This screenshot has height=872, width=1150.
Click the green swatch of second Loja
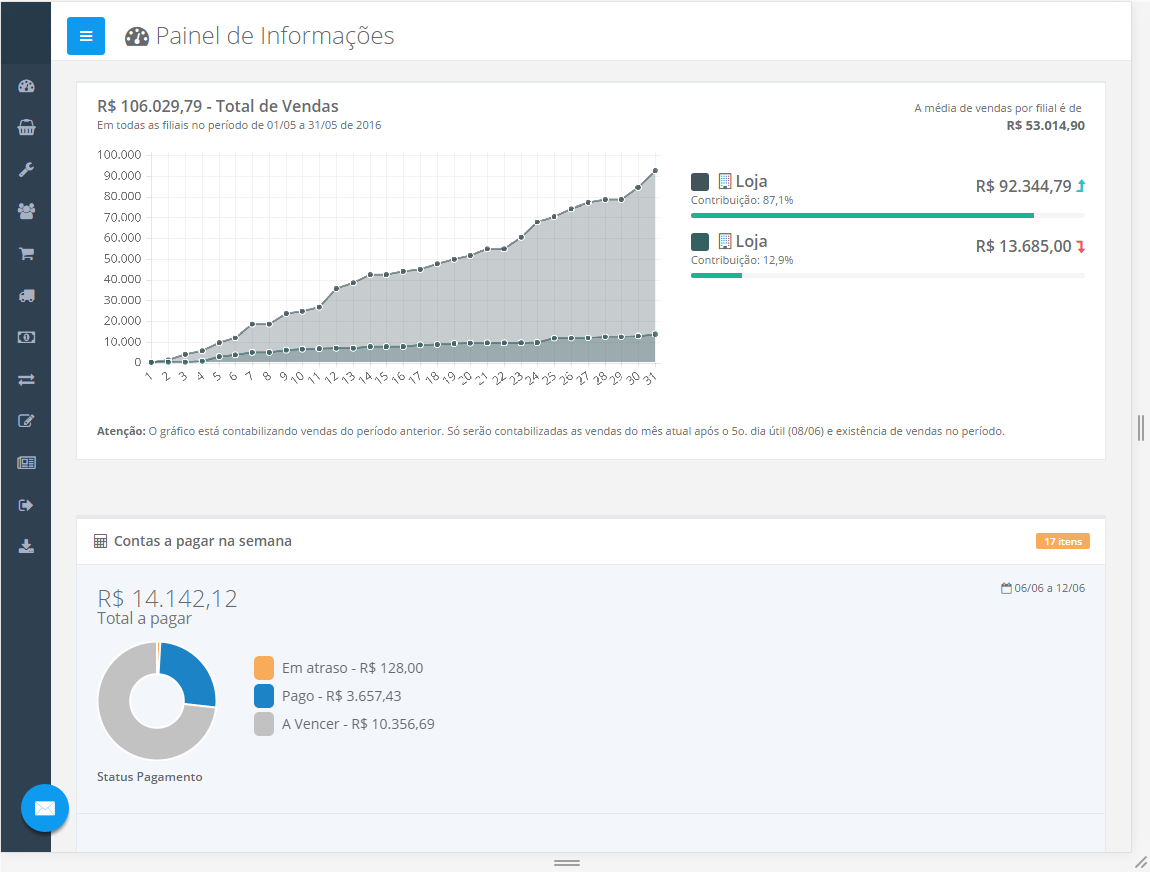700,242
